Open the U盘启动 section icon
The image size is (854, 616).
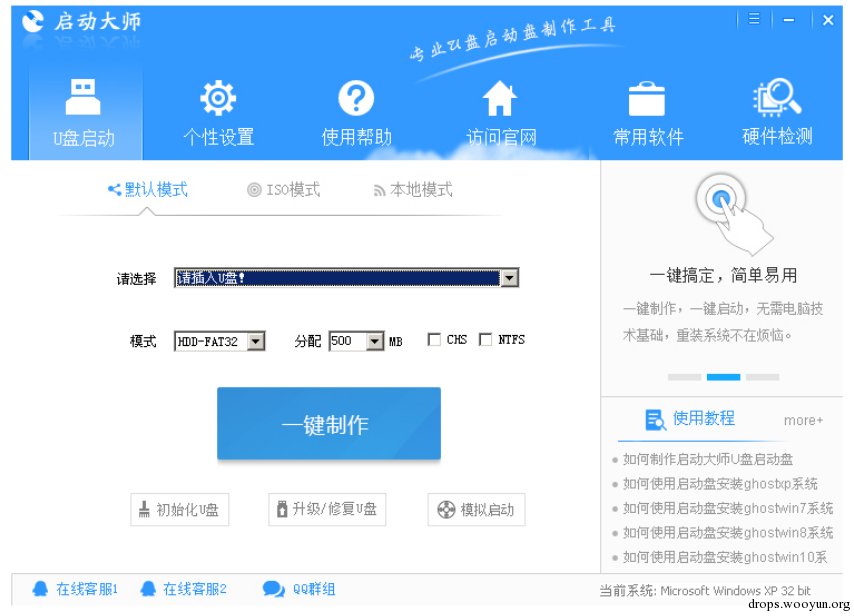point(83,97)
